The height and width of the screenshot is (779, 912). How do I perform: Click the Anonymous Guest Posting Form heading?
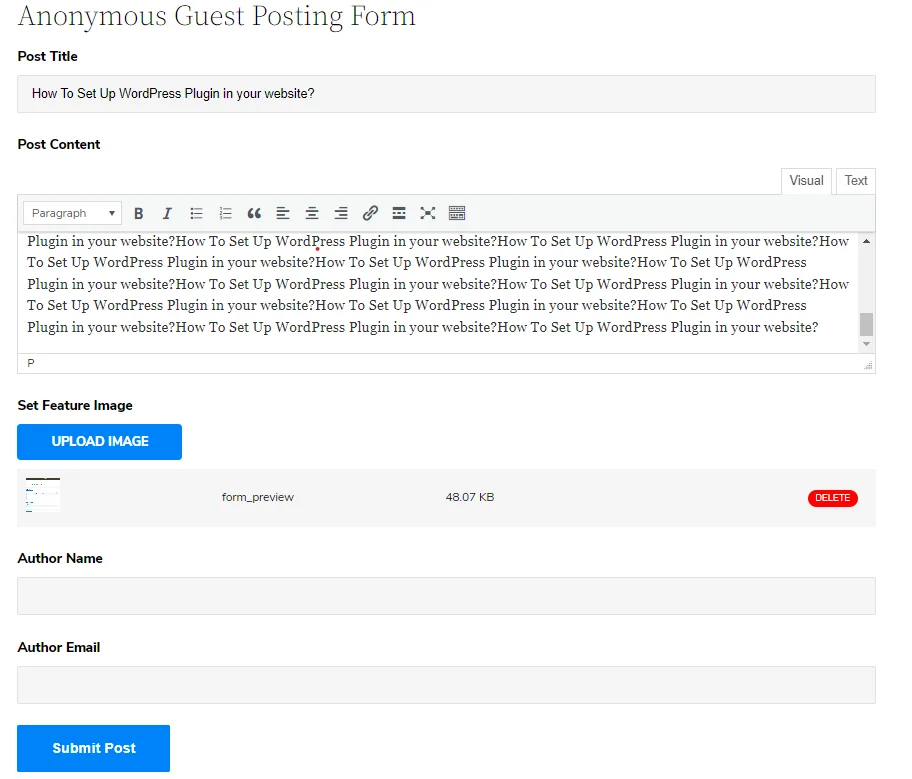pyautogui.click(x=216, y=16)
